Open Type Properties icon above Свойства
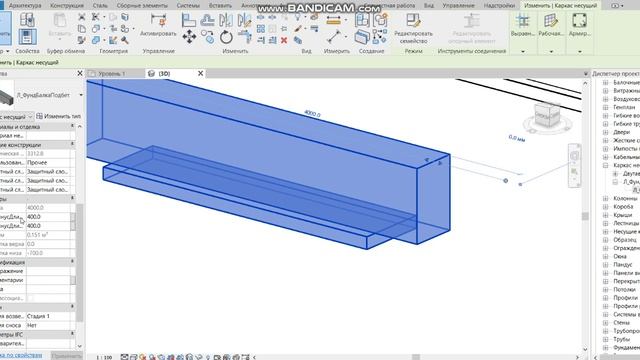 [x=27, y=19]
